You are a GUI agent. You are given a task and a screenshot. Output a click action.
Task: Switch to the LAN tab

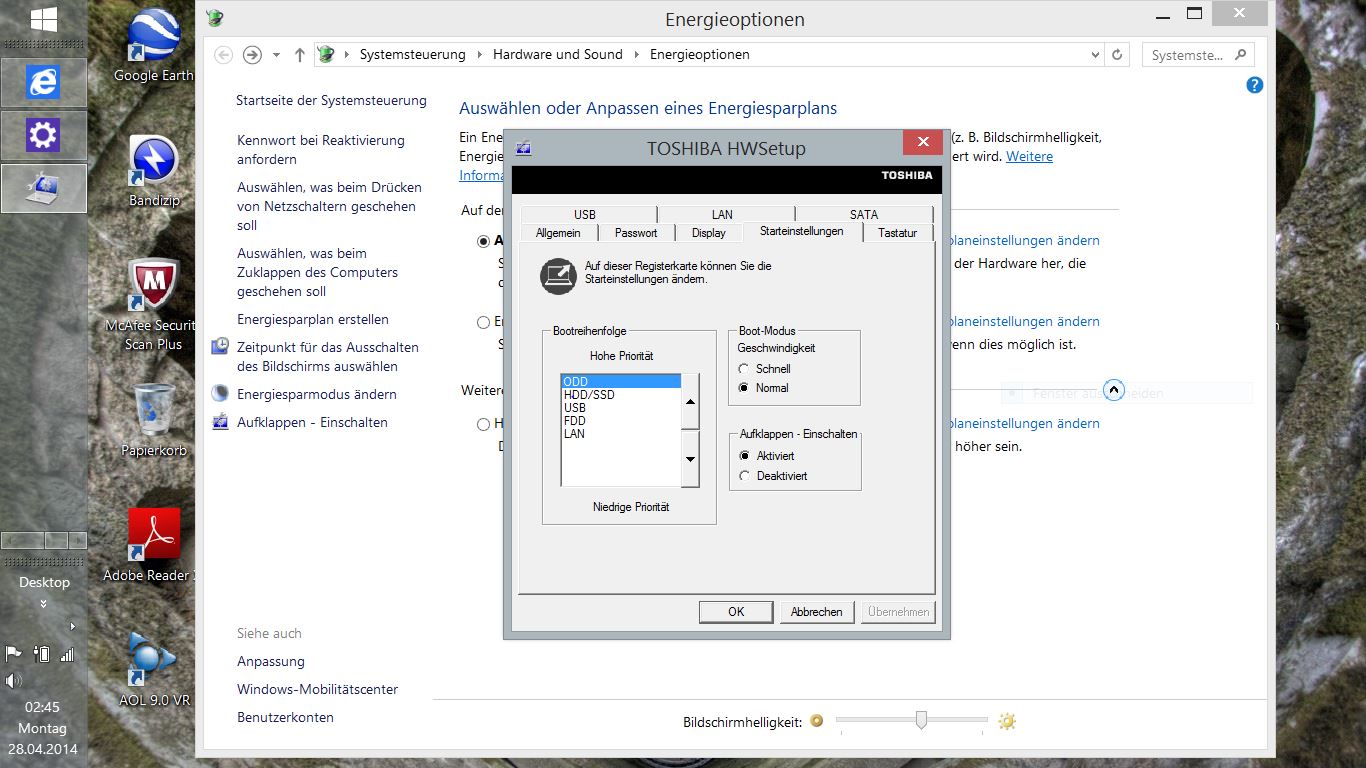coord(723,214)
